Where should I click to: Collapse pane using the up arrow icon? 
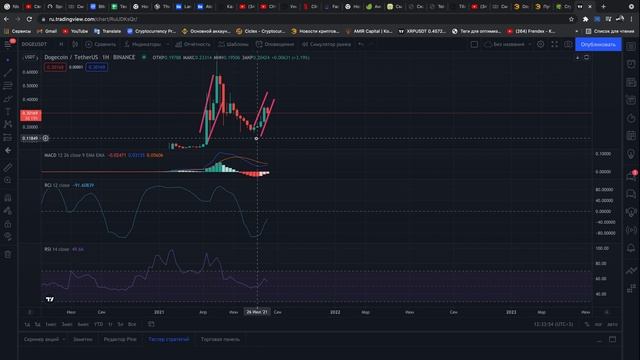(578, 58)
